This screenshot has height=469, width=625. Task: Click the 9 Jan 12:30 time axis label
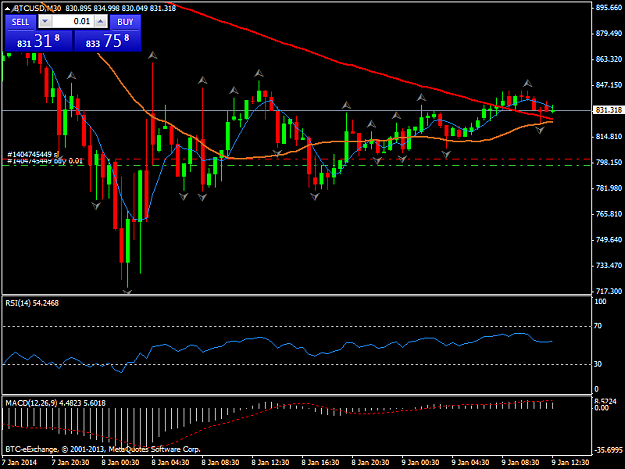570,463
